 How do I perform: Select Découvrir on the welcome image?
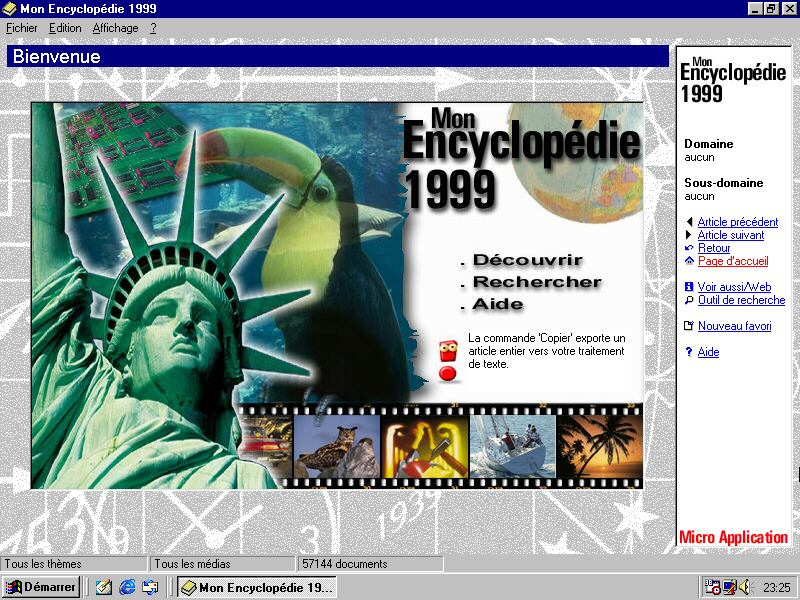pos(528,260)
